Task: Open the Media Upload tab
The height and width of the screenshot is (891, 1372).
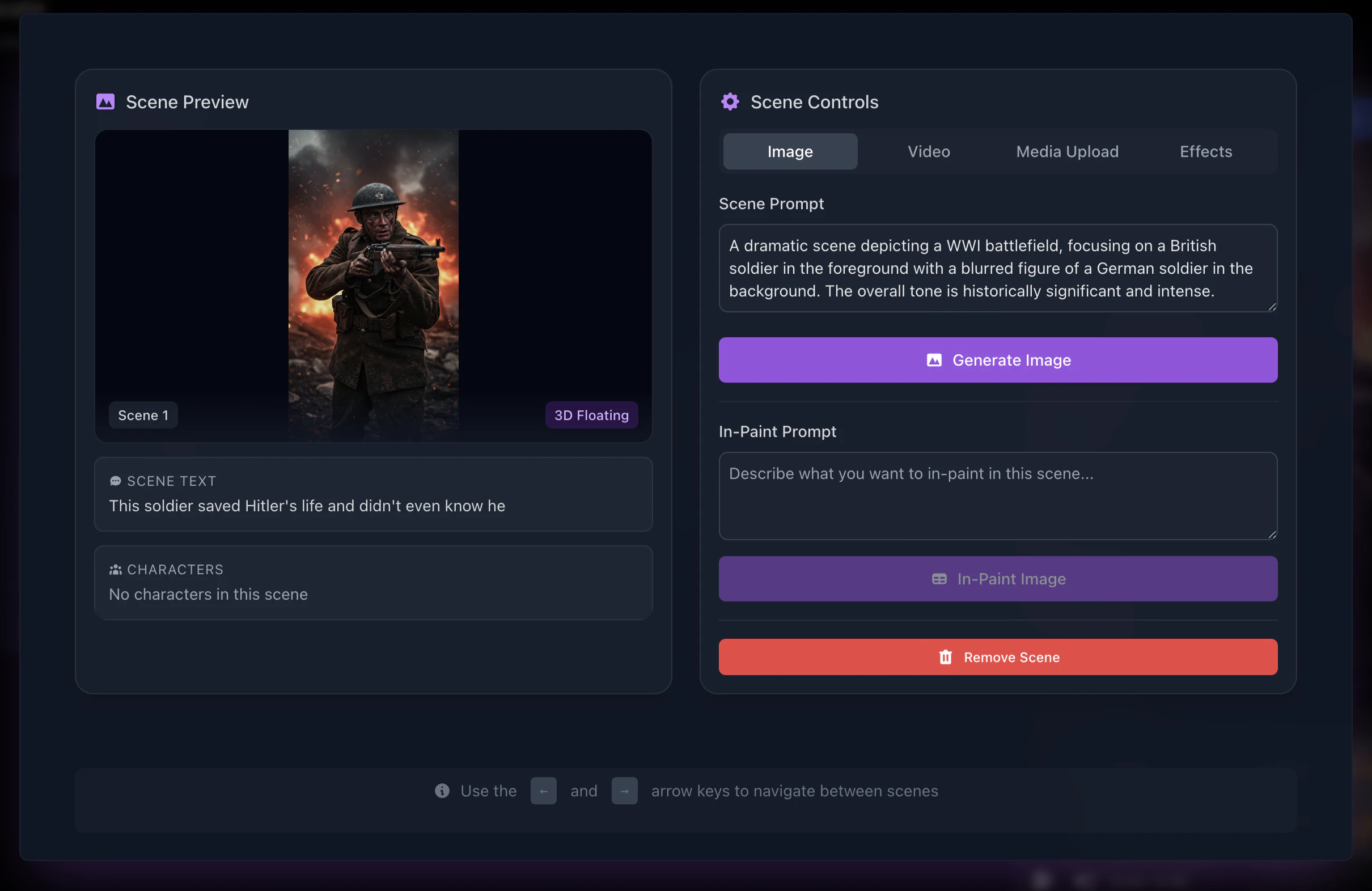Action: pos(1067,151)
